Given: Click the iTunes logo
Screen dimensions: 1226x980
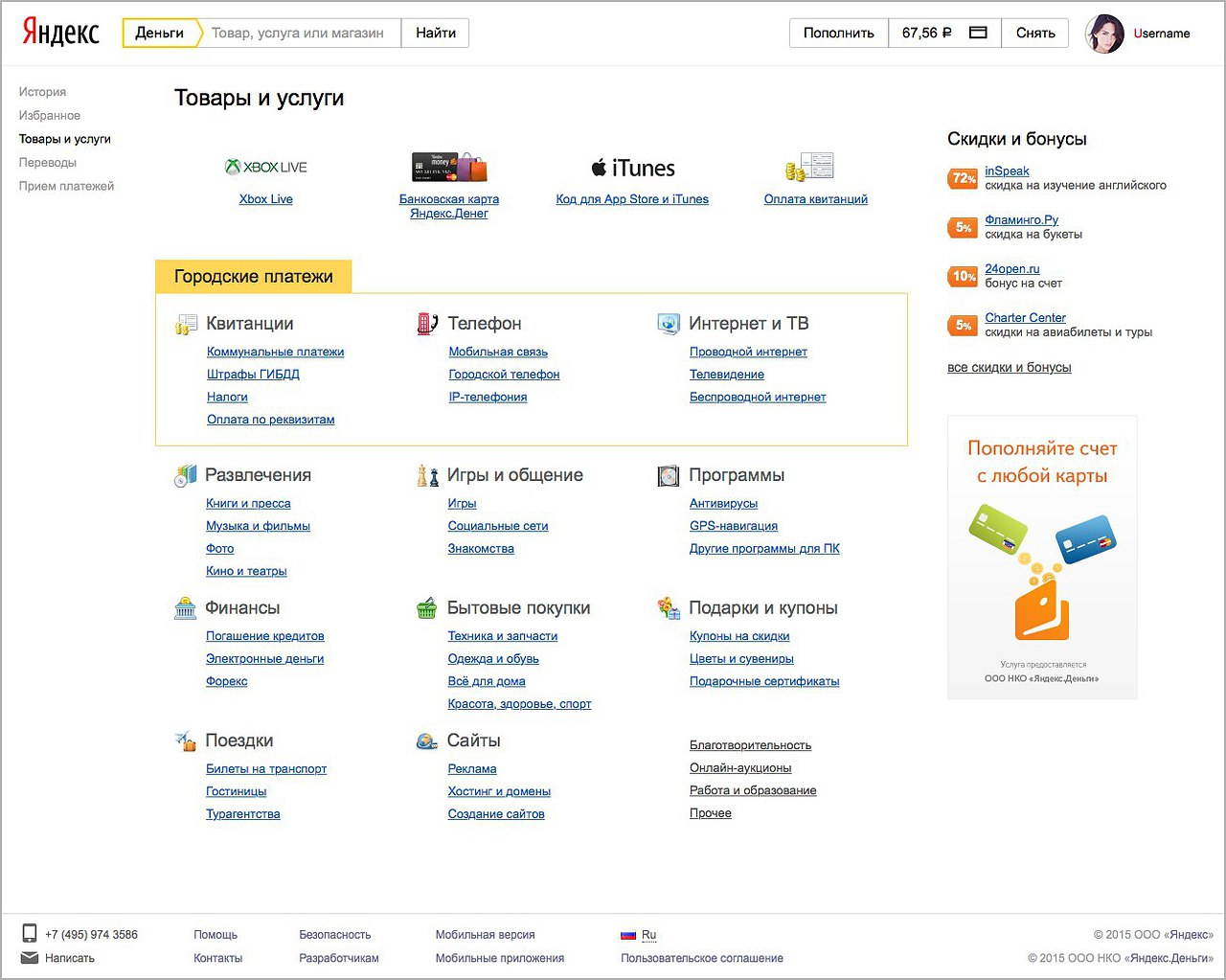Looking at the screenshot, I should point(632,169).
